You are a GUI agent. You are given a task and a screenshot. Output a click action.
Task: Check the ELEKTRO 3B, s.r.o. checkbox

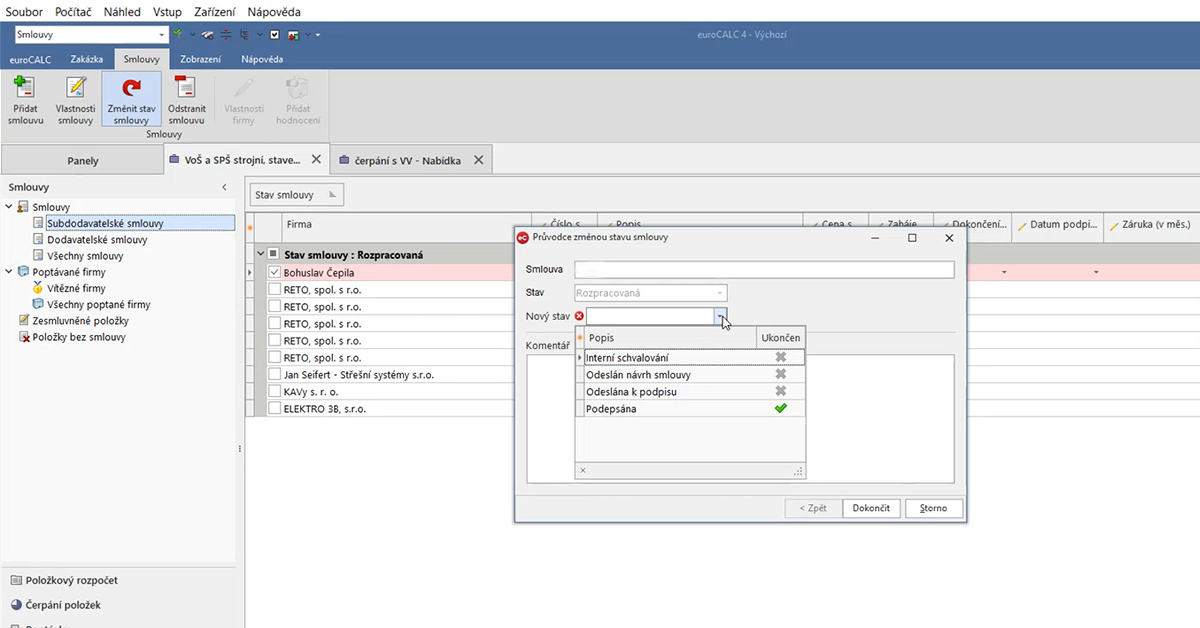coord(275,409)
